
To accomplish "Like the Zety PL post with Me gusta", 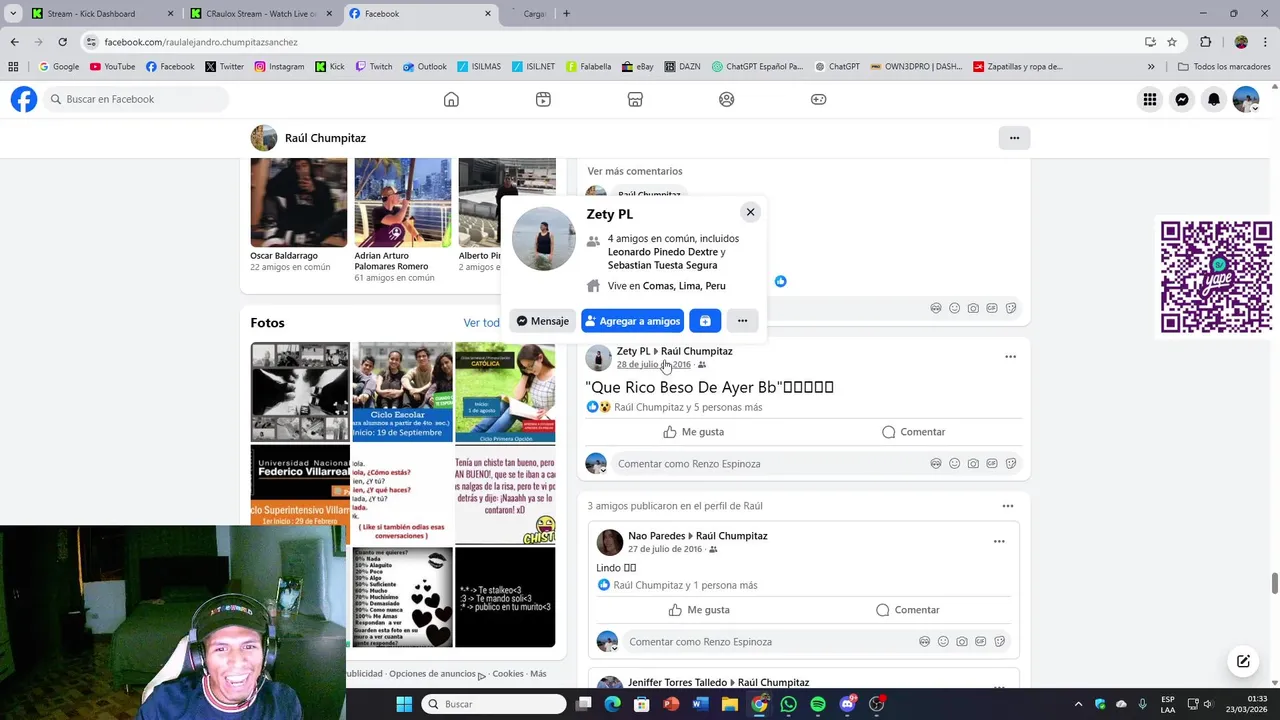I will [x=693, y=432].
